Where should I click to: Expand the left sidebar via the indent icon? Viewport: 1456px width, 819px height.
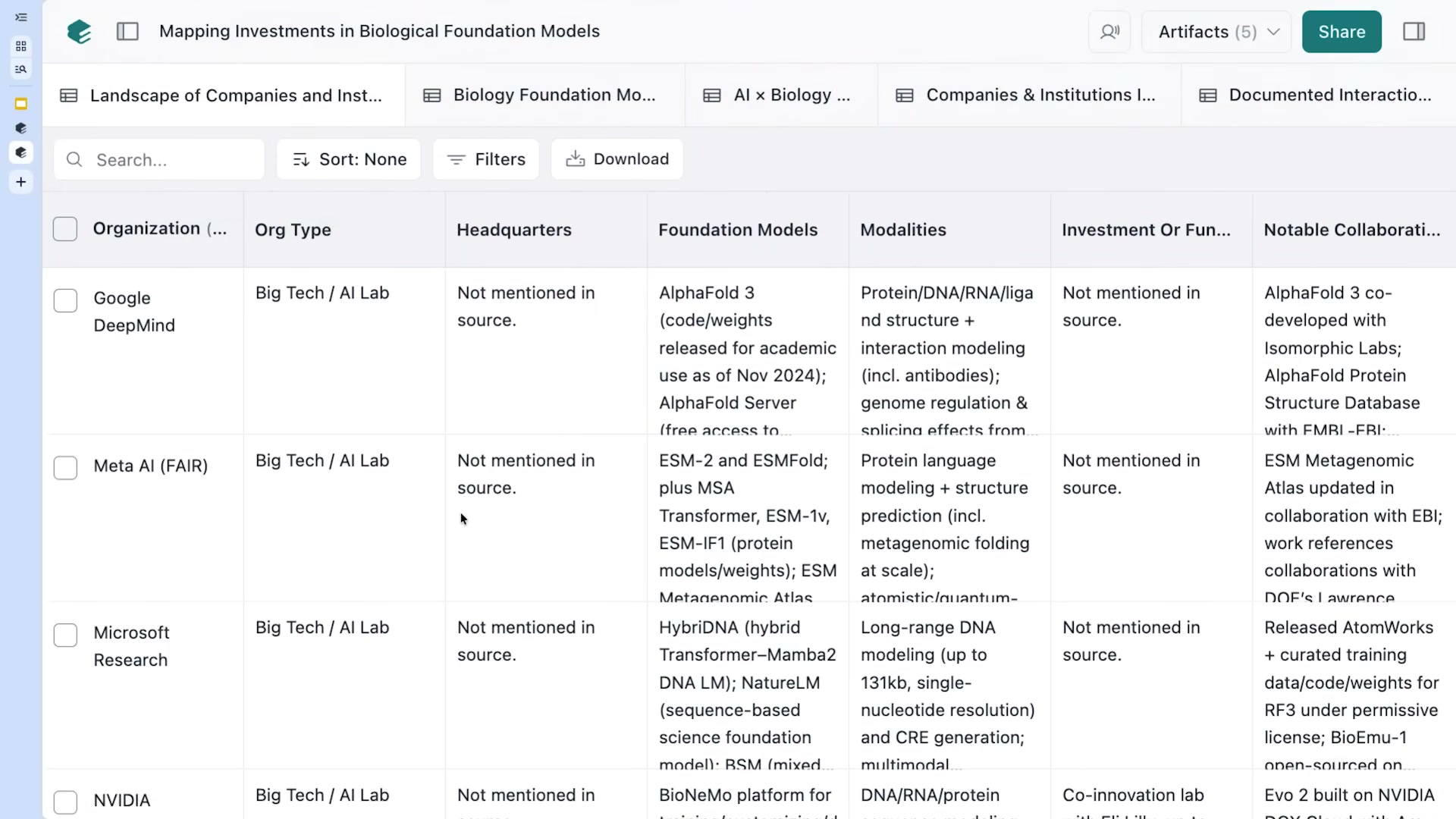click(21, 17)
